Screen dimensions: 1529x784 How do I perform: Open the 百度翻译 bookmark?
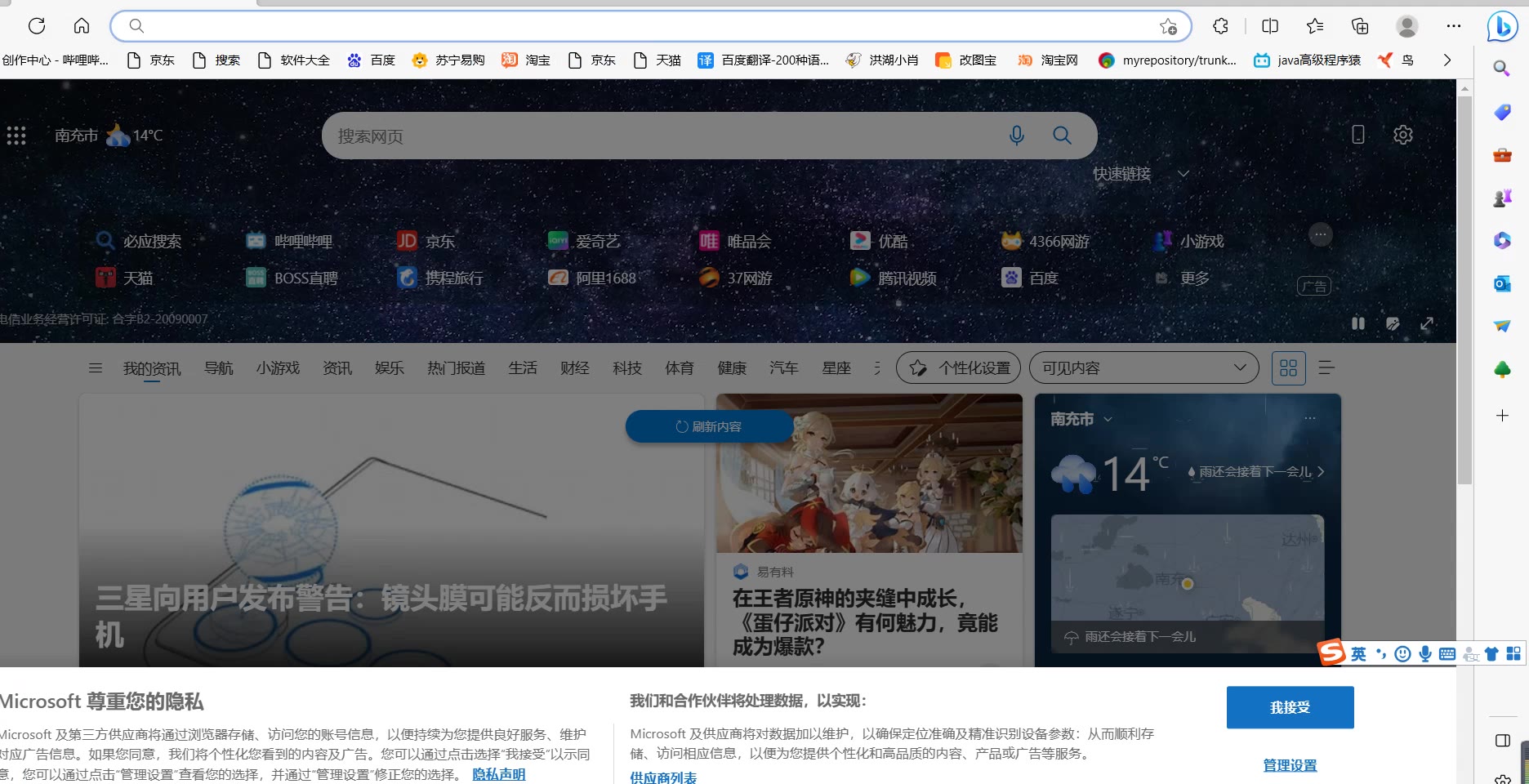[x=763, y=60]
